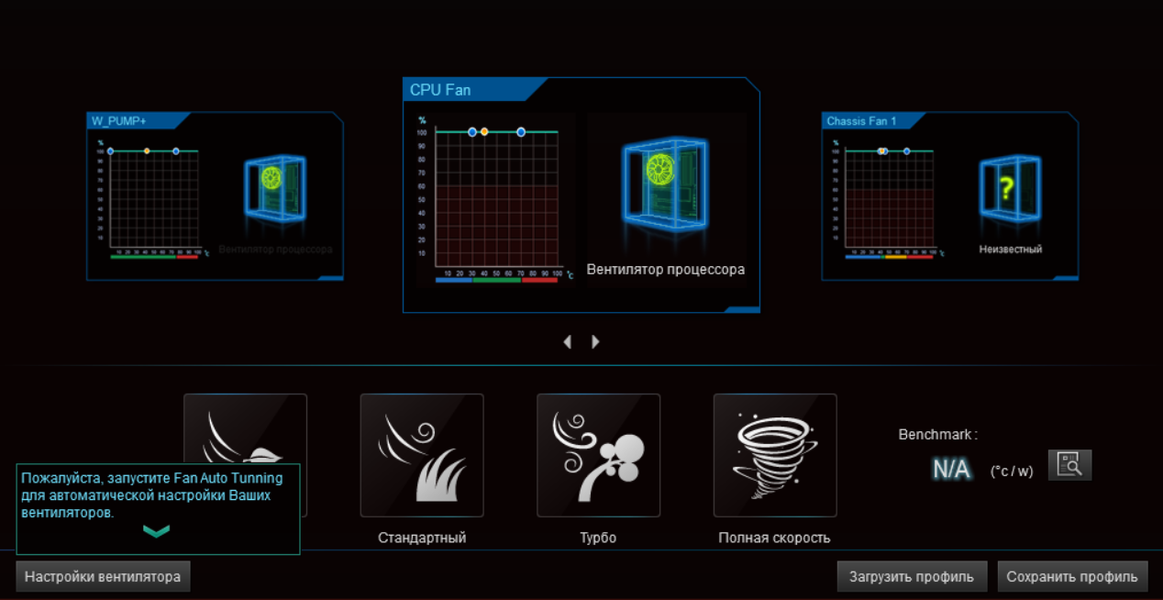Collapse the Fan Auto Tunning tooltip chevron

pyautogui.click(x=157, y=530)
